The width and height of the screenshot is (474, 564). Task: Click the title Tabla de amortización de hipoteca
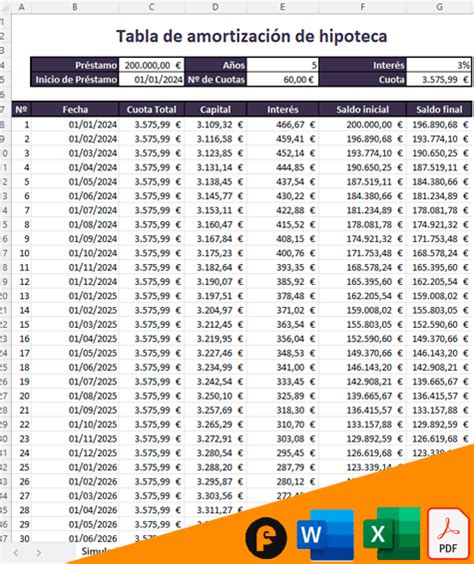(x=251, y=36)
